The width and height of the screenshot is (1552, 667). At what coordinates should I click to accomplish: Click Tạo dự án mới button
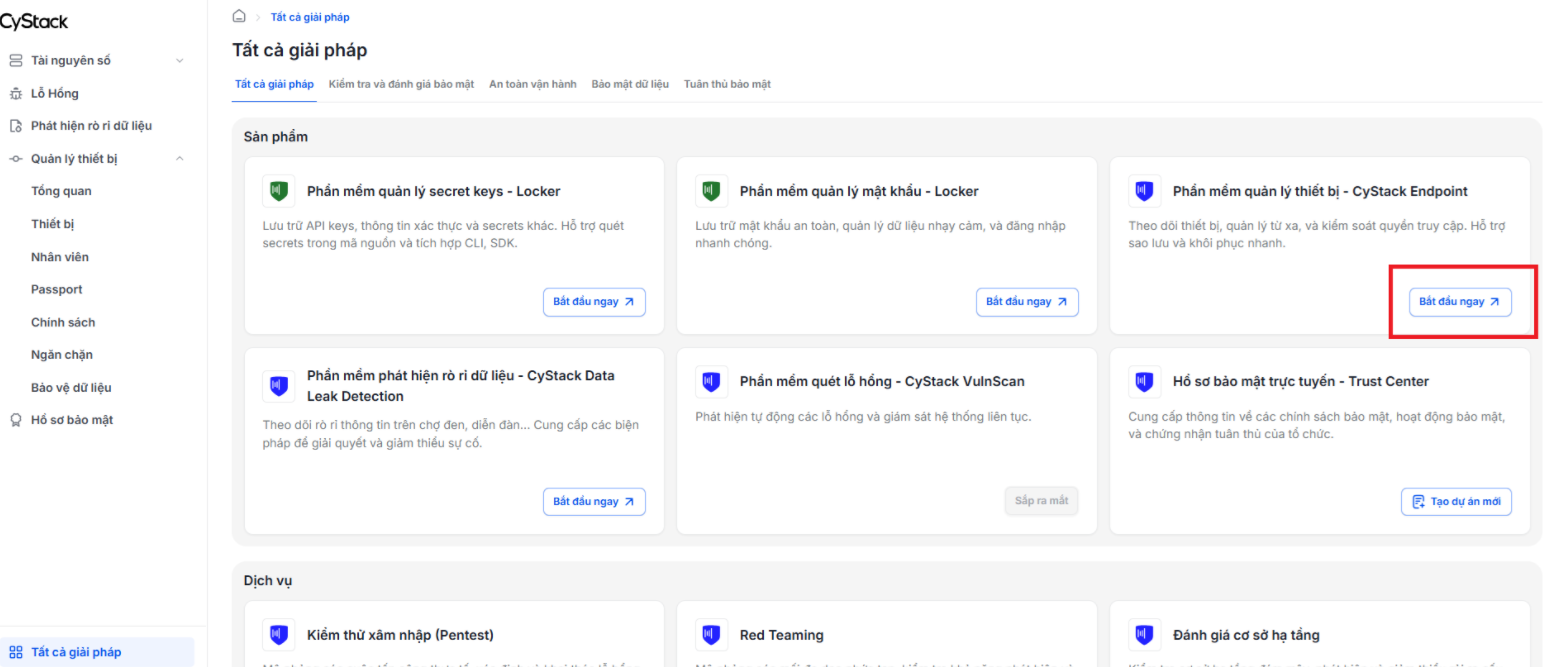pyautogui.click(x=1456, y=502)
